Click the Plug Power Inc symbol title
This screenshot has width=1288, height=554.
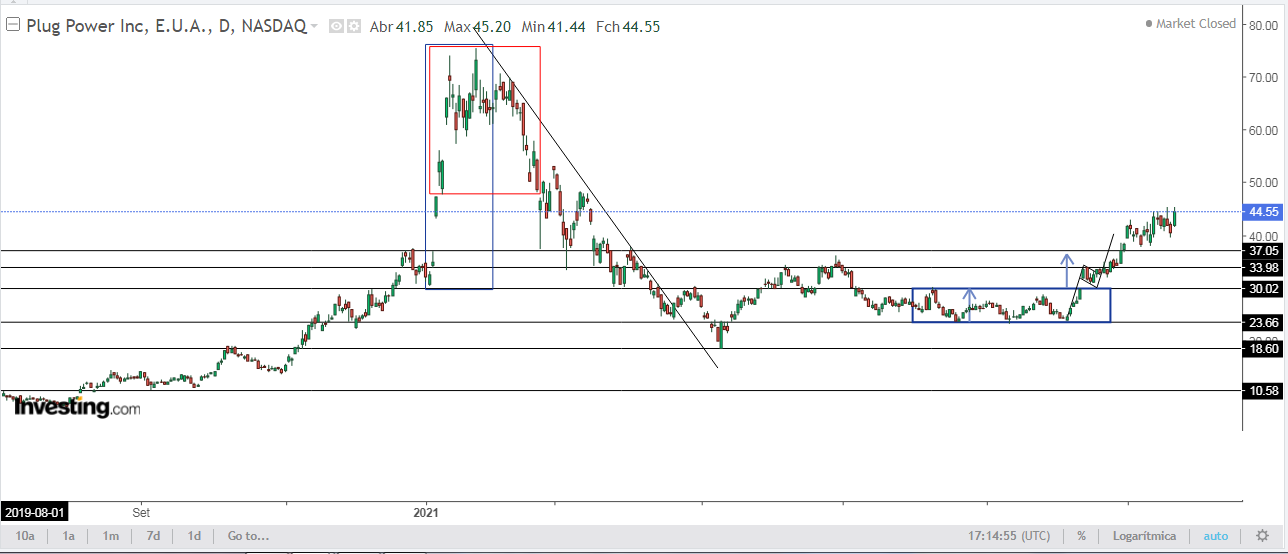(x=165, y=27)
